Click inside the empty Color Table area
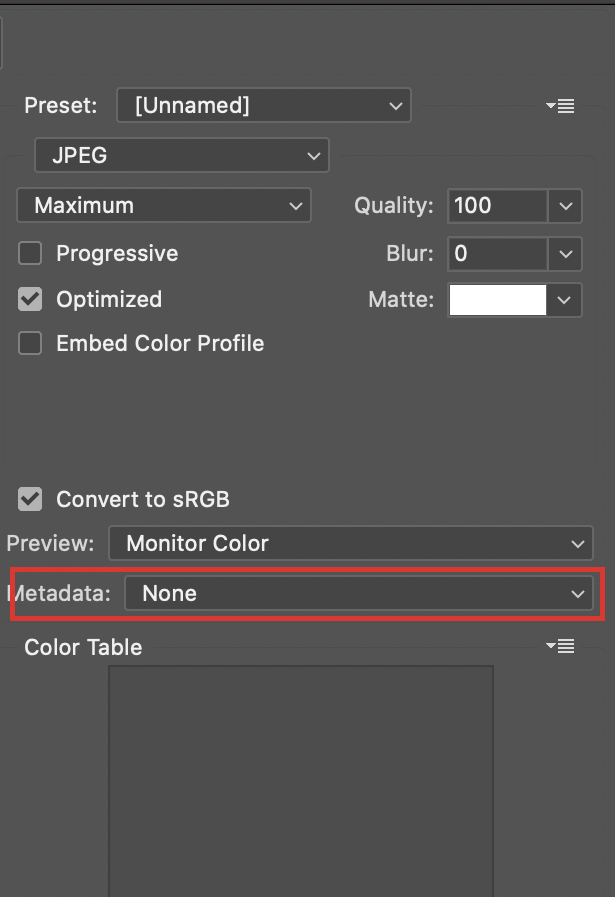 coord(300,780)
